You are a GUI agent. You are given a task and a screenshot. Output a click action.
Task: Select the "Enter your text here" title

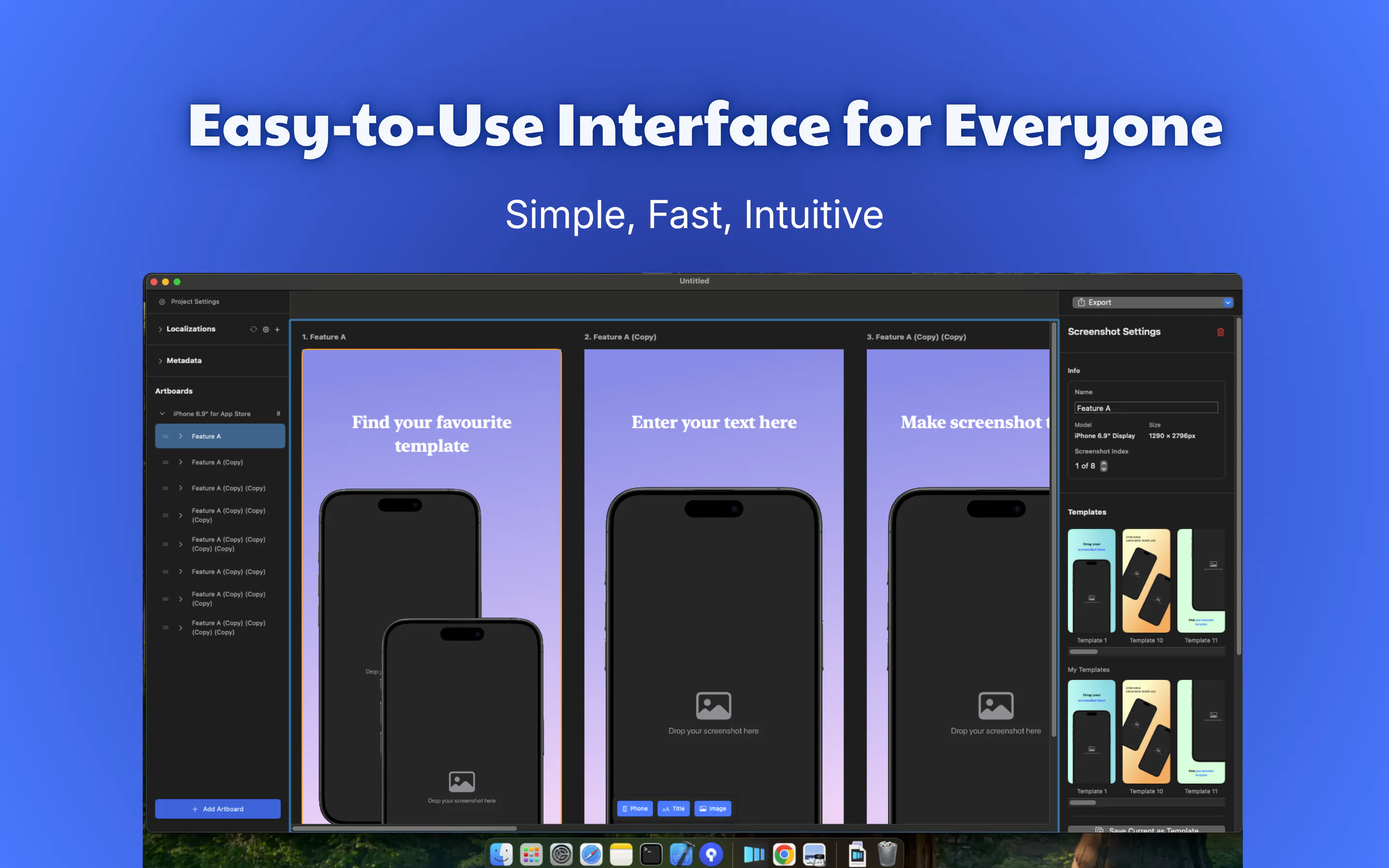point(714,422)
